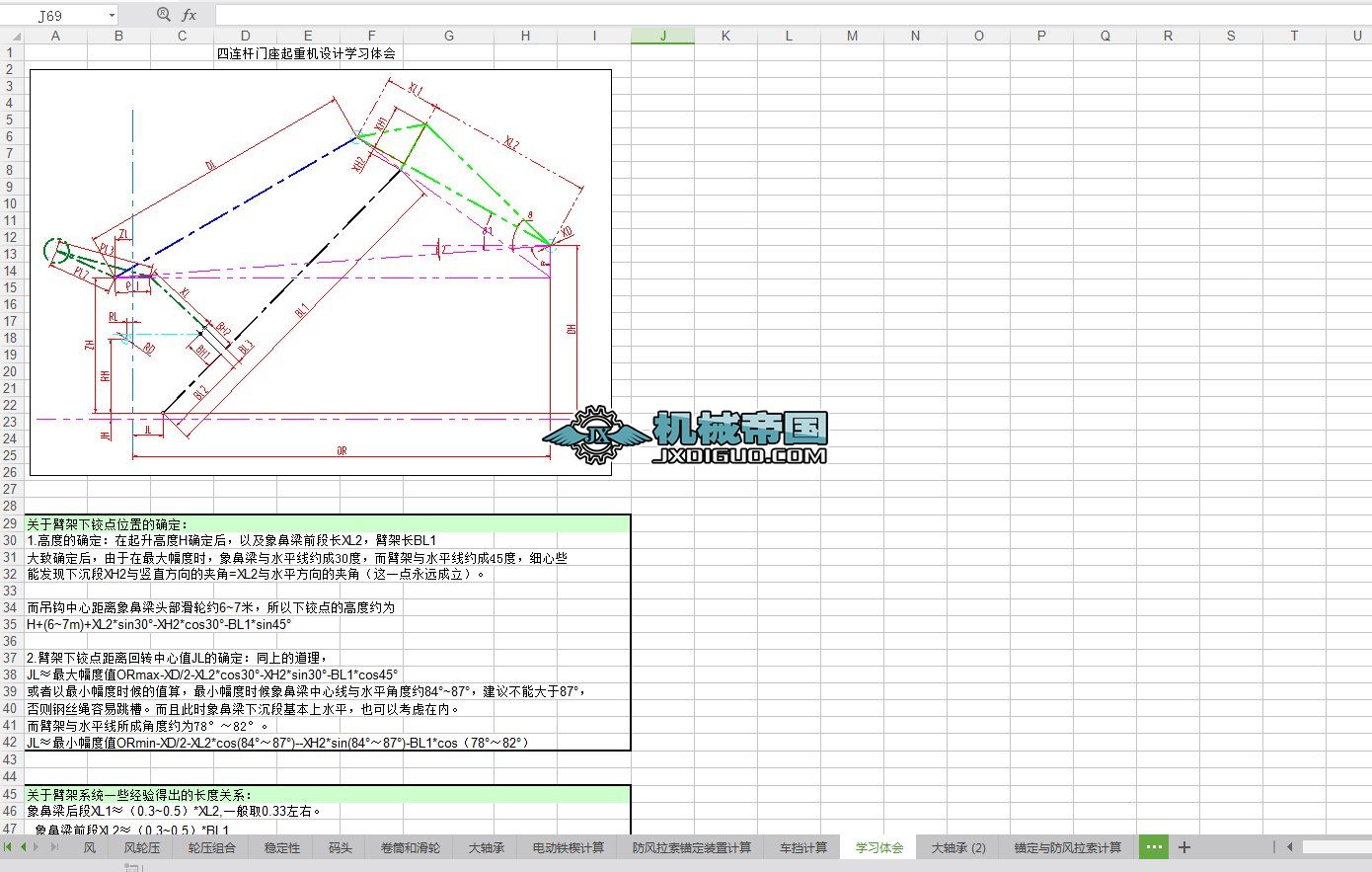
Task: Click the heading 关于臂架下铰点位置的确定：
Action: pos(108,524)
